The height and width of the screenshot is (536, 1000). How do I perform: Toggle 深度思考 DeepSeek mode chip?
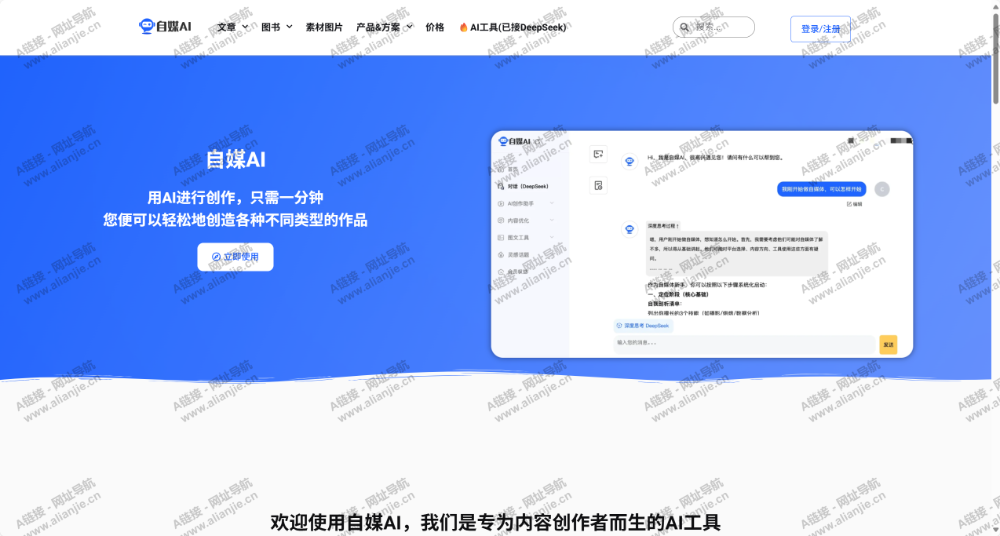(x=643, y=325)
